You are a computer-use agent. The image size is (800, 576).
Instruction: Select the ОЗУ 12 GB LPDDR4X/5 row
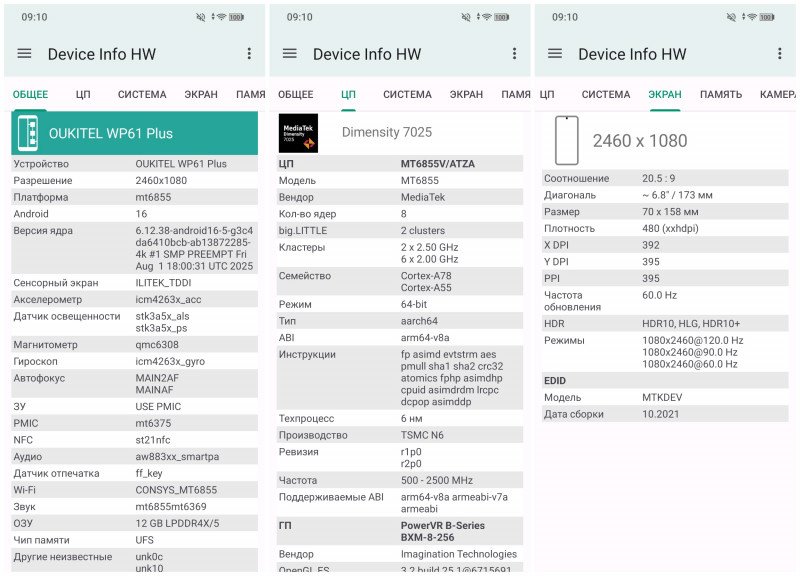pyautogui.click(x=134, y=523)
